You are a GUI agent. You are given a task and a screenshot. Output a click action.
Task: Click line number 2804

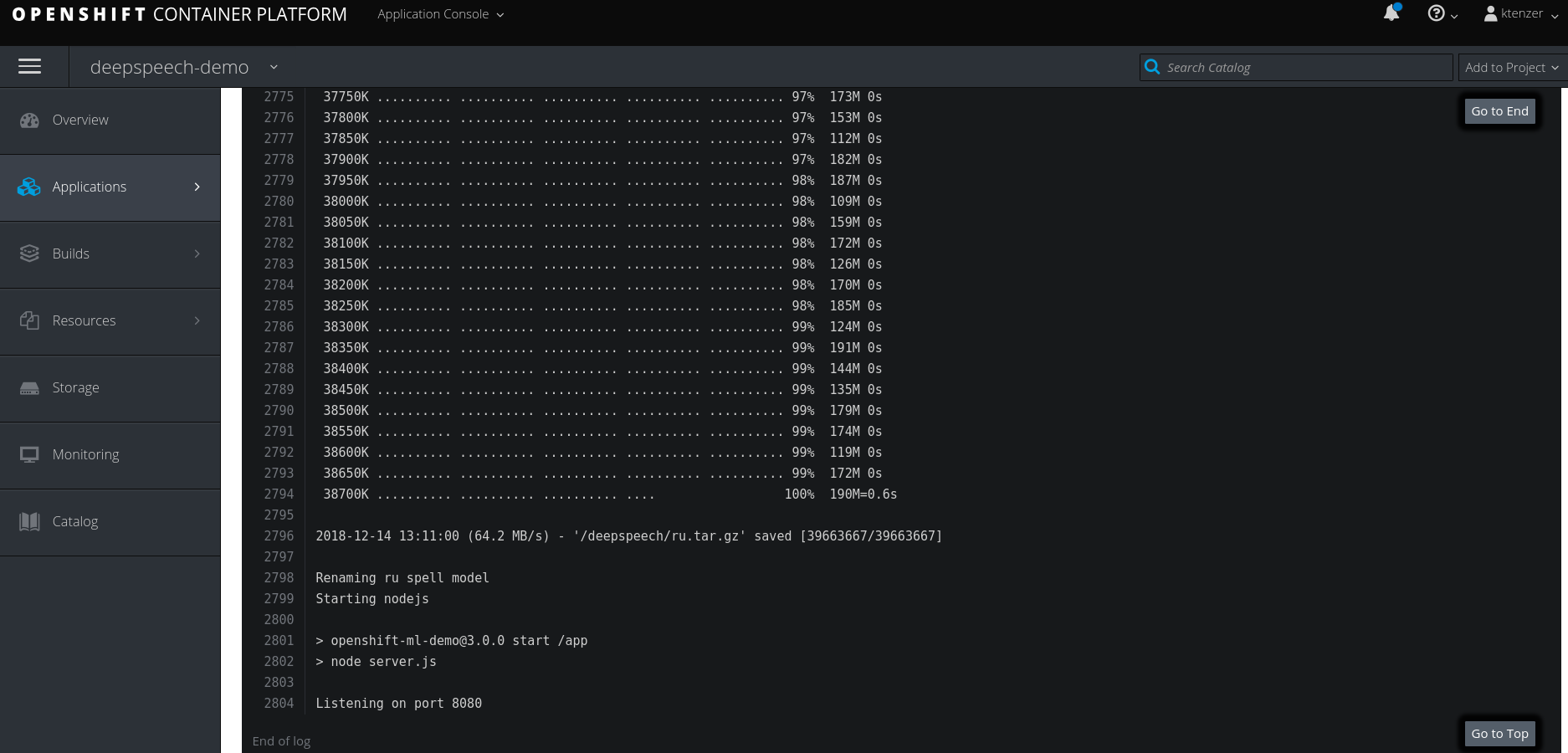[x=279, y=704]
